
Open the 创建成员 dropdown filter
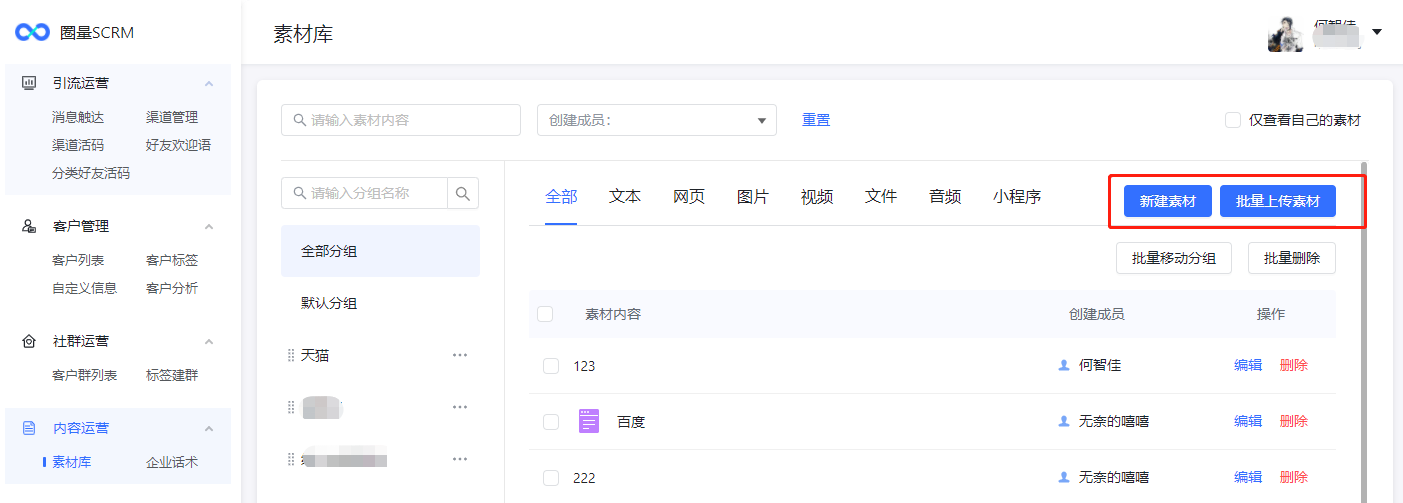656,120
